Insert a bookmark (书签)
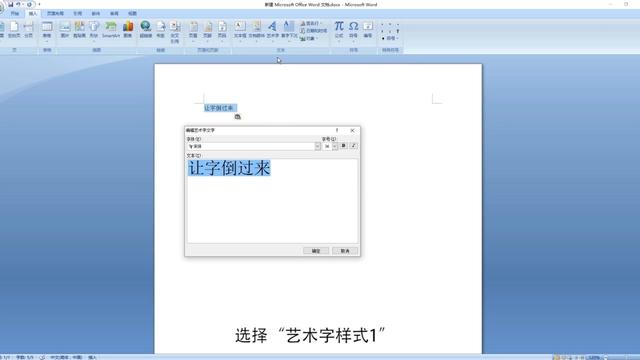 click(160, 30)
